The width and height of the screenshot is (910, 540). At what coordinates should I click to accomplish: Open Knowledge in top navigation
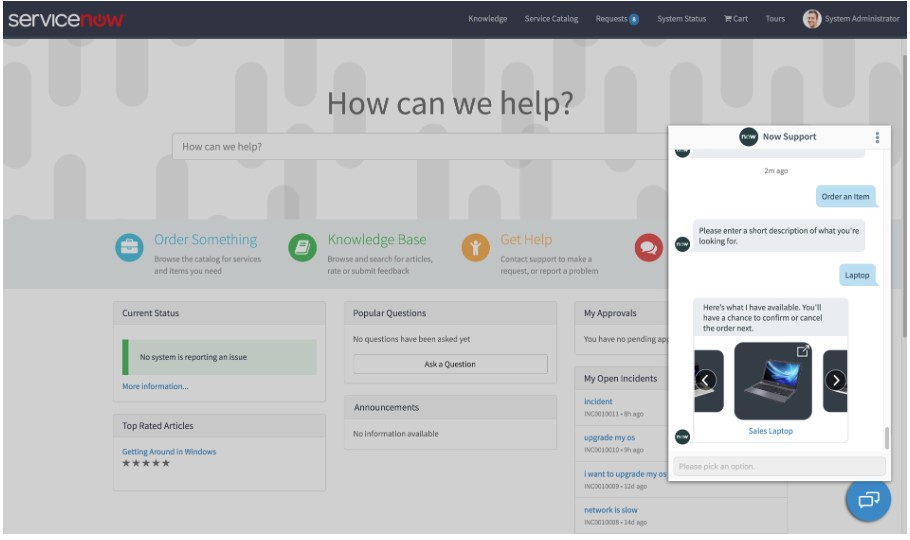[x=487, y=19]
